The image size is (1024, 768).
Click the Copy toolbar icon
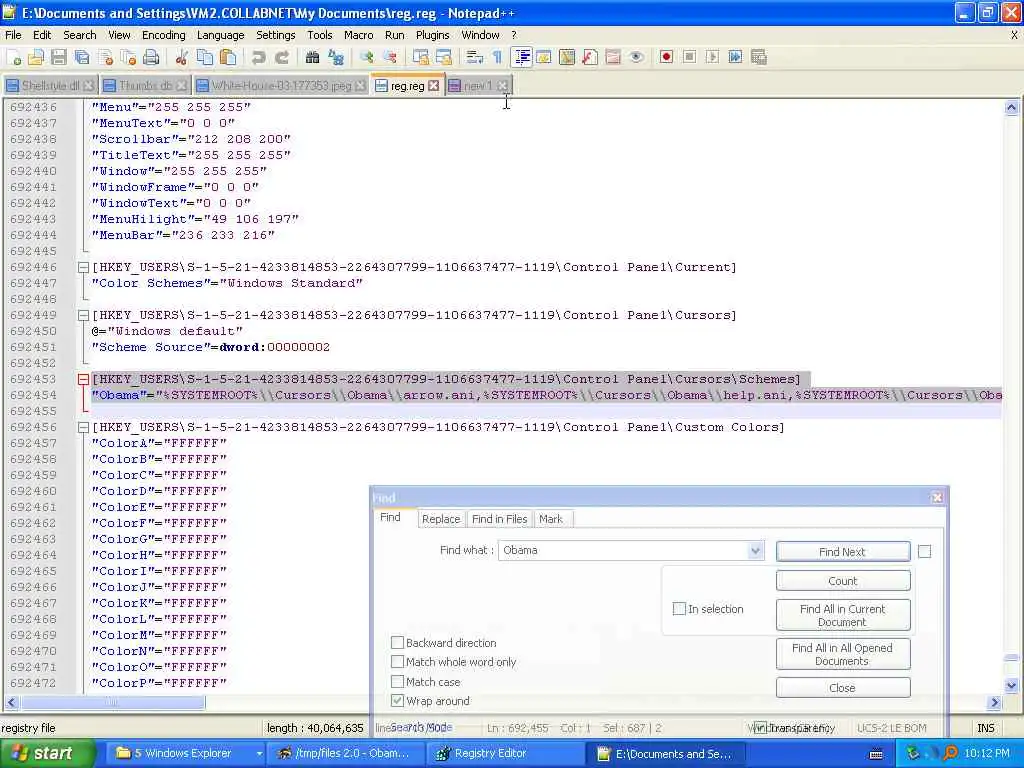(205, 57)
